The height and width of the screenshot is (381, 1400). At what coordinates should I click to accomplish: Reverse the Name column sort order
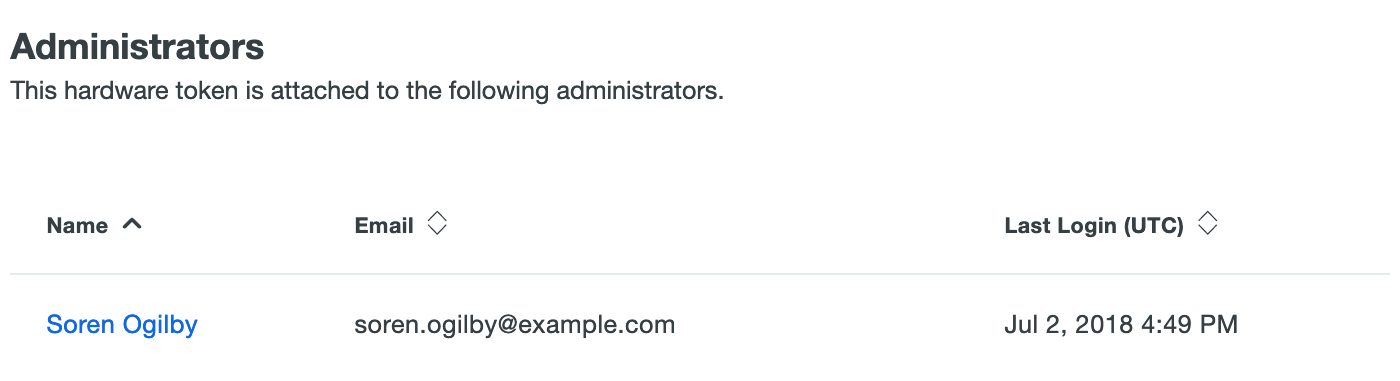coord(132,225)
